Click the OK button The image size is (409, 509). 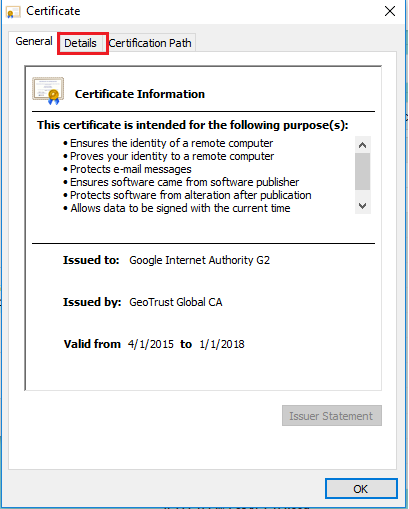[361, 489]
